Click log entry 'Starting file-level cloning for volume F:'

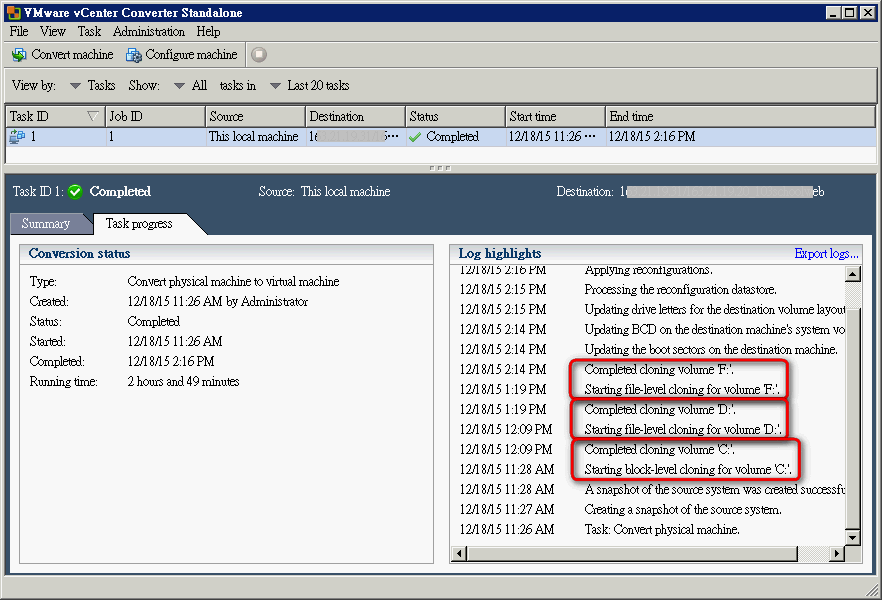point(682,390)
